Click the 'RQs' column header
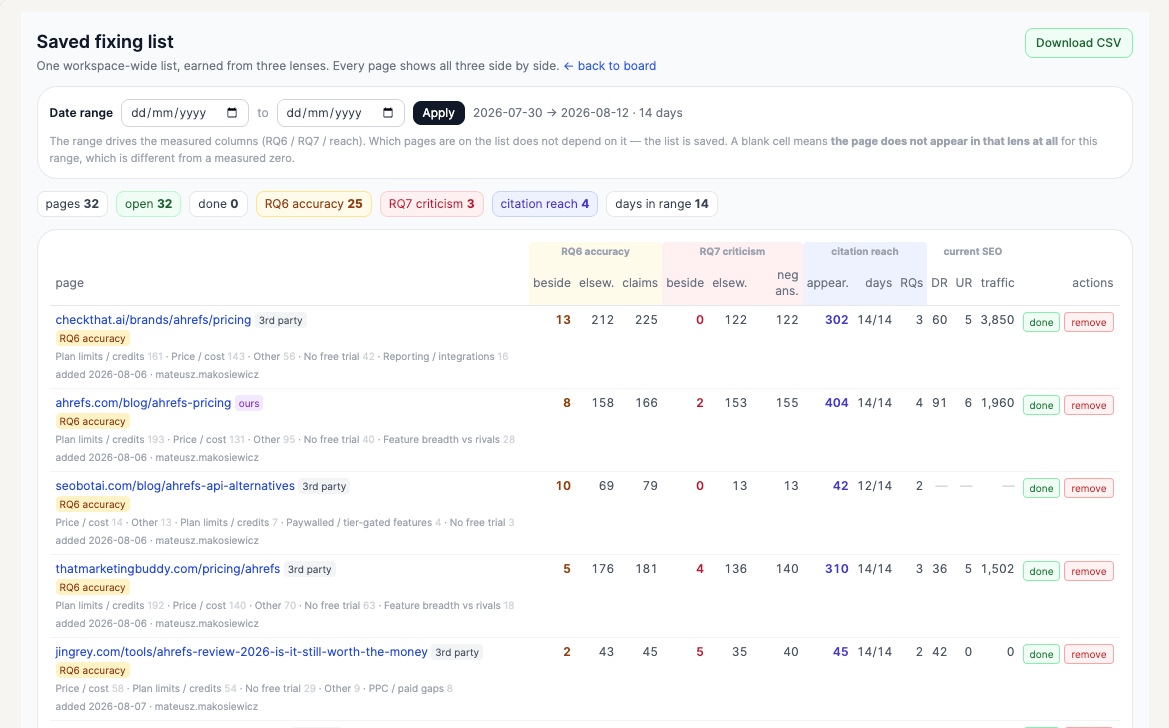Viewport: 1169px width, 728px height. point(911,283)
